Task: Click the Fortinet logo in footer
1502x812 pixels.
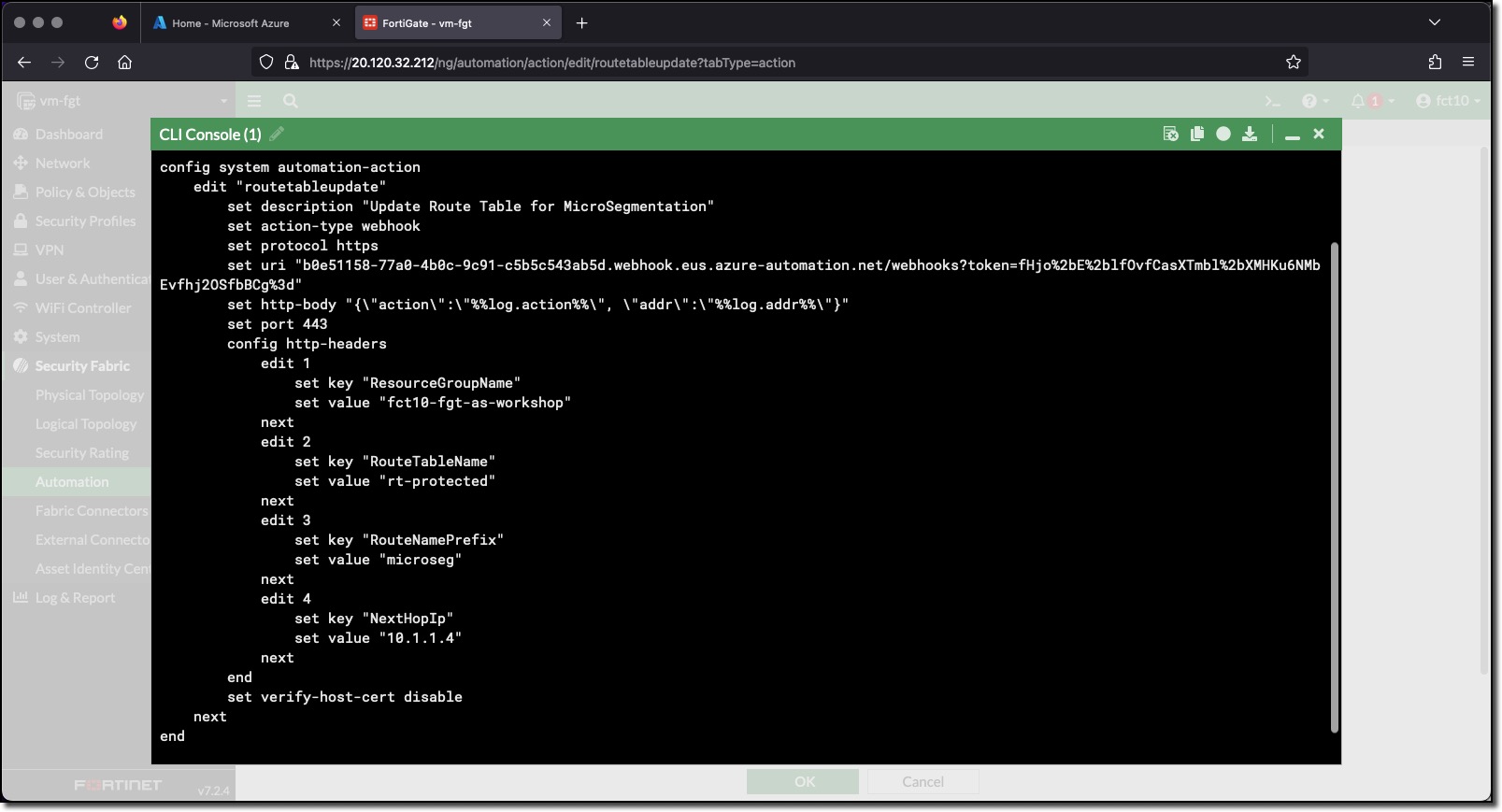Action: coord(118,786)
